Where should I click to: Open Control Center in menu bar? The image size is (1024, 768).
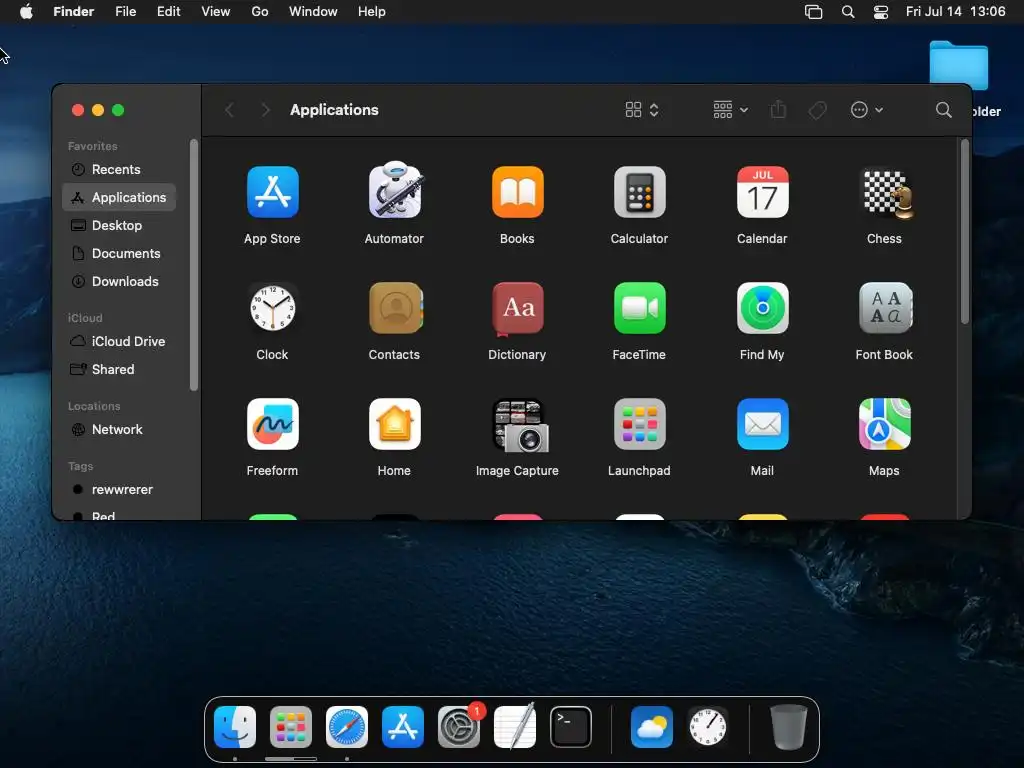(x=880, y=12)
